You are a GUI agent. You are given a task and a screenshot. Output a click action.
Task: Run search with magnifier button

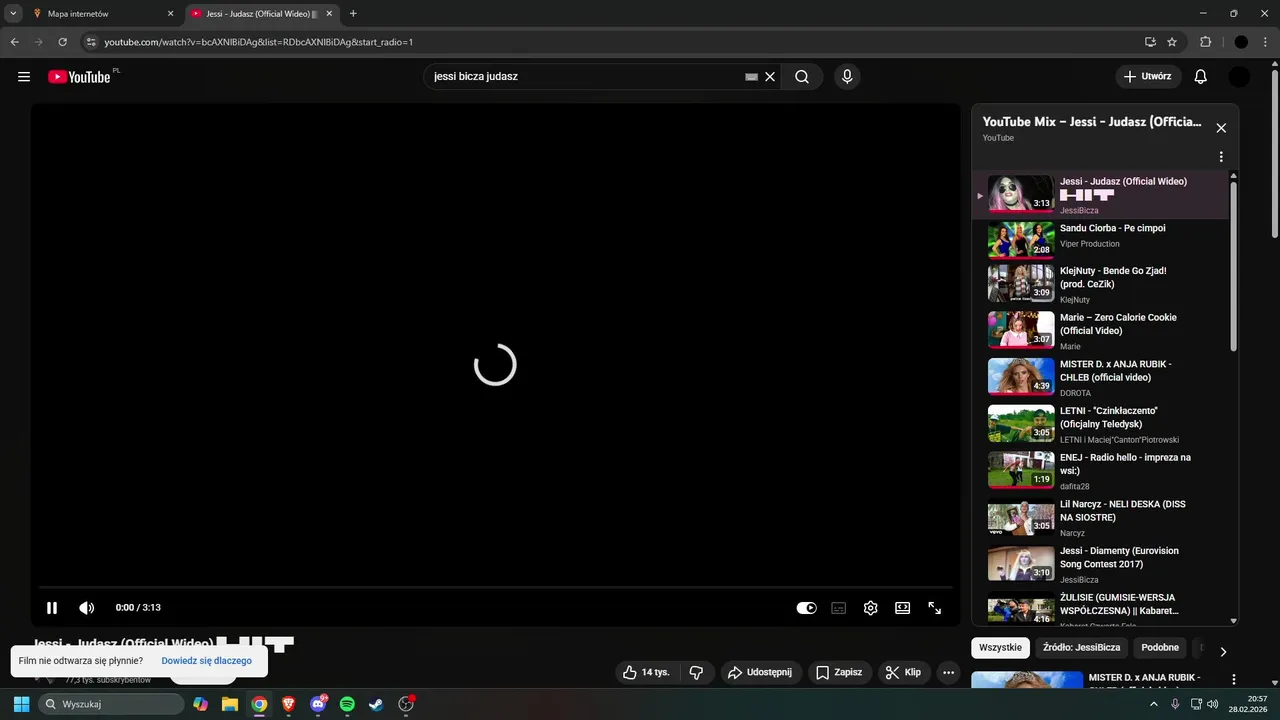point(802,77)
